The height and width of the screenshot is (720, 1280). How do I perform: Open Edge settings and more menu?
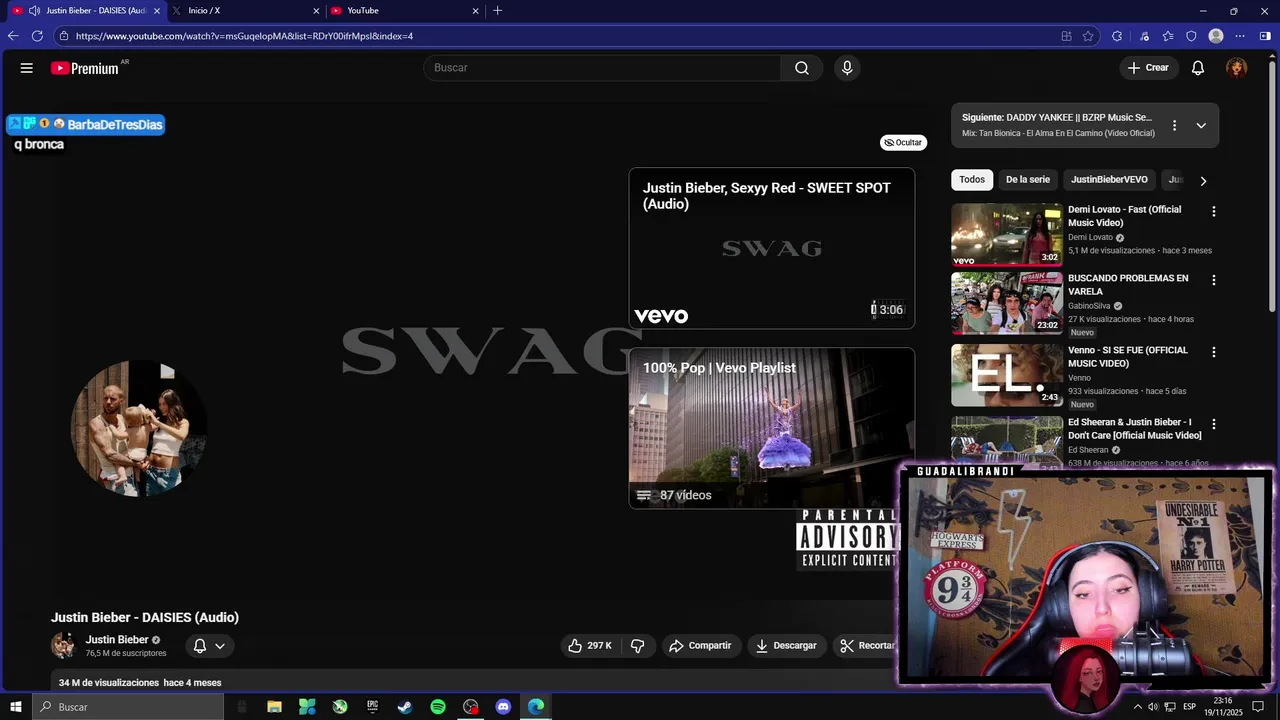tap(1240, 36)
